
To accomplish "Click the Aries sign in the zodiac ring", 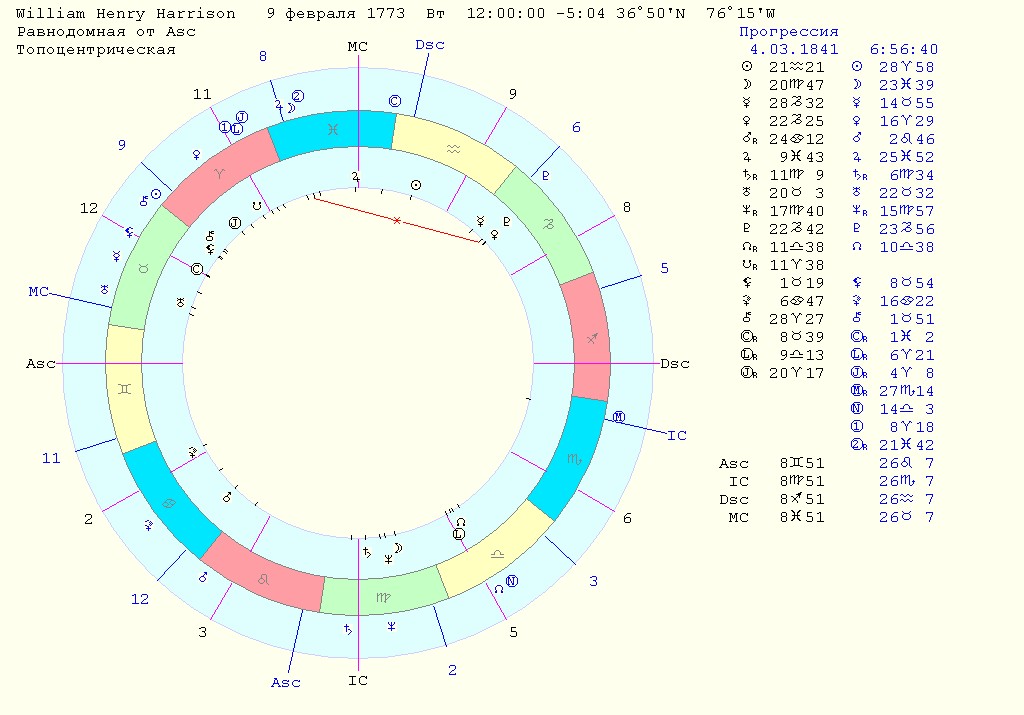I will click(217, 174).
